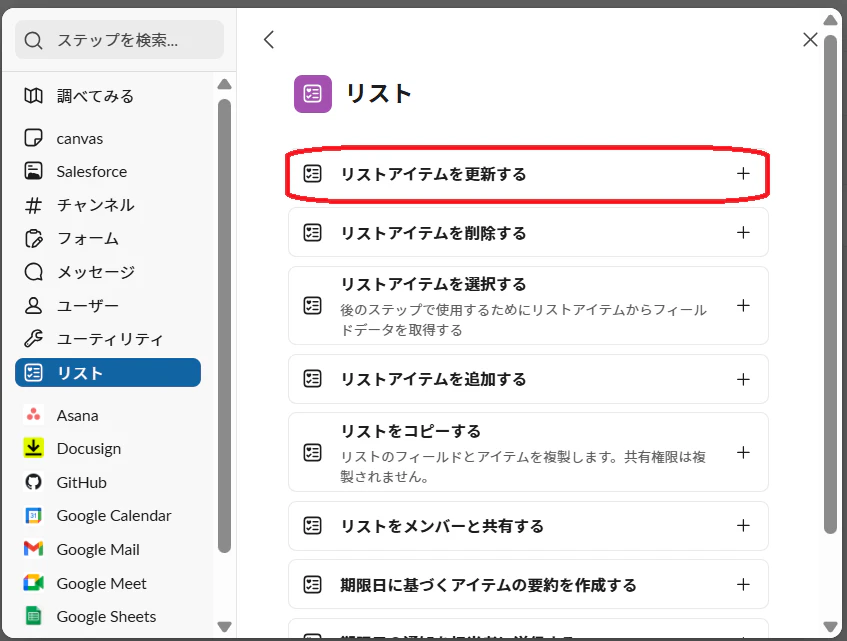Choose リストアイテムを選択する step
Viewport: 847px width, 641px height.
pos(528,306)
